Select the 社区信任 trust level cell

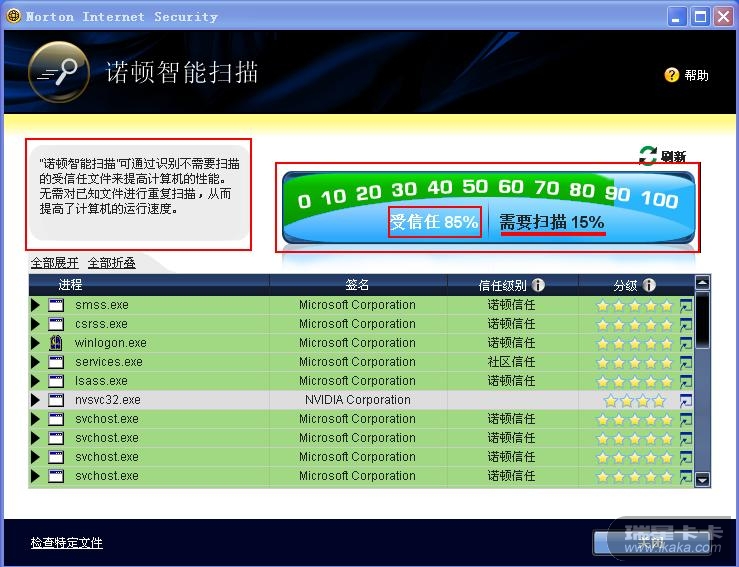511,362
